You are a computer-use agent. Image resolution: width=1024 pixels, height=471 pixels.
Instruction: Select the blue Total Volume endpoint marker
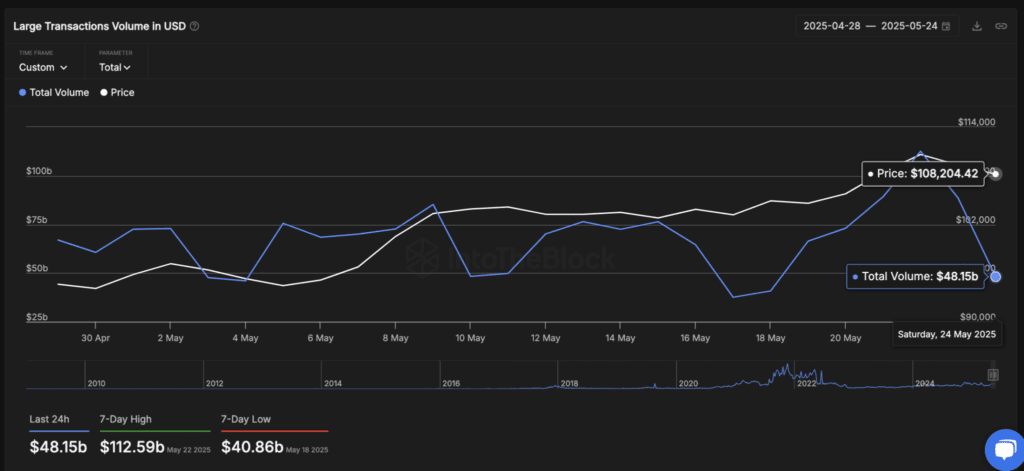click(995, 276)
